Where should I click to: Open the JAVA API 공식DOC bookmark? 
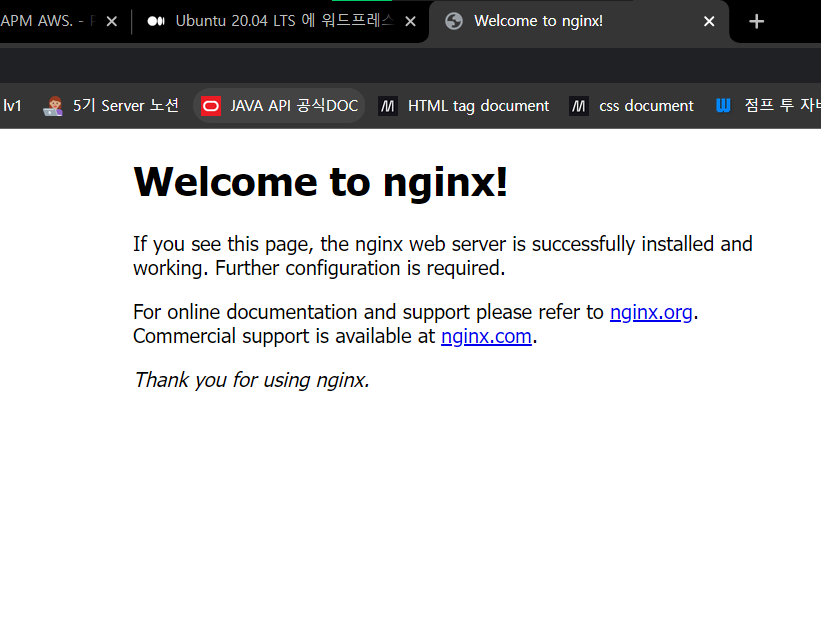click(279, 106)
